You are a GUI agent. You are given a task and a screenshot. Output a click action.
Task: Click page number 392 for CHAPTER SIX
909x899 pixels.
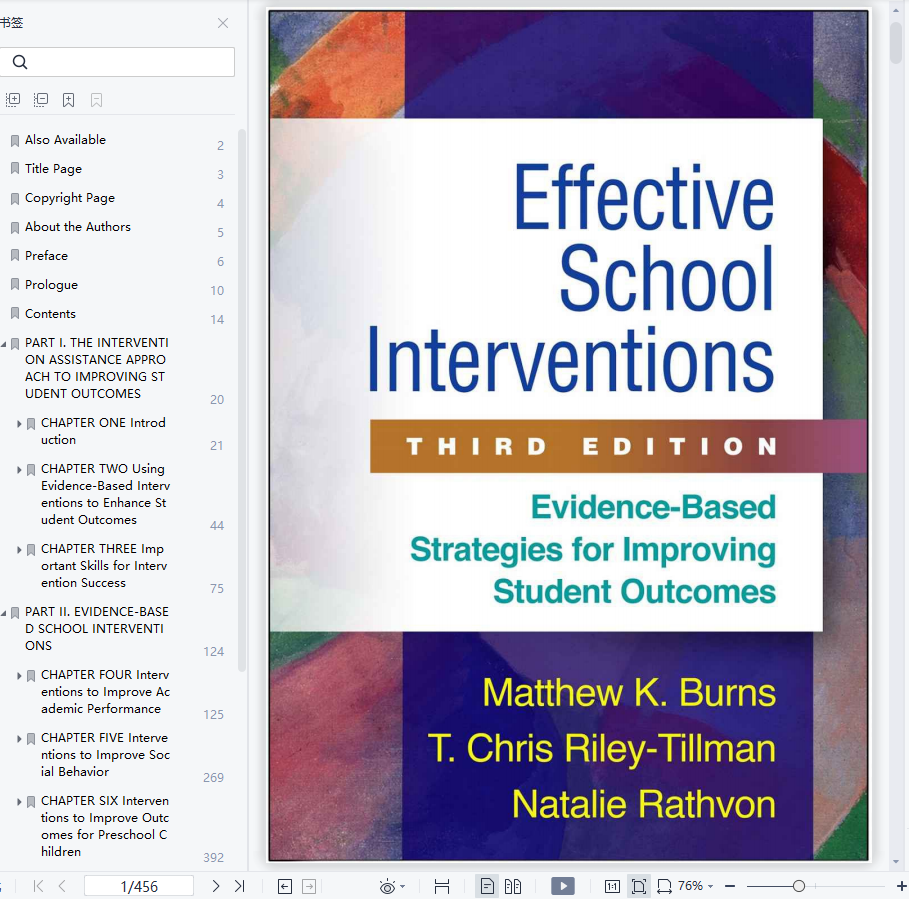pyautogui.click(x=213, y=857)
